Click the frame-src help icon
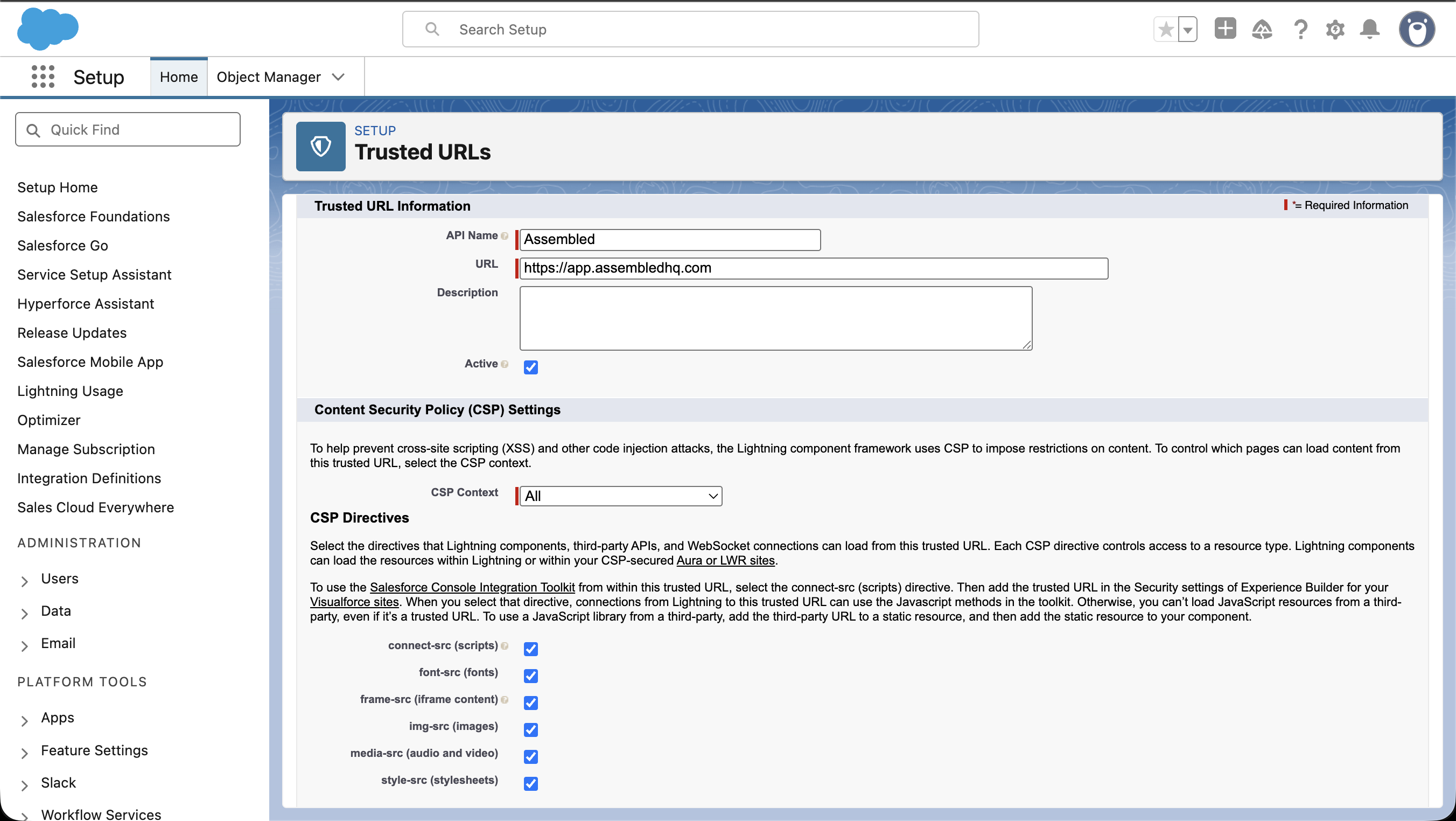1456x821 pixels. click(x=504, y=699)
